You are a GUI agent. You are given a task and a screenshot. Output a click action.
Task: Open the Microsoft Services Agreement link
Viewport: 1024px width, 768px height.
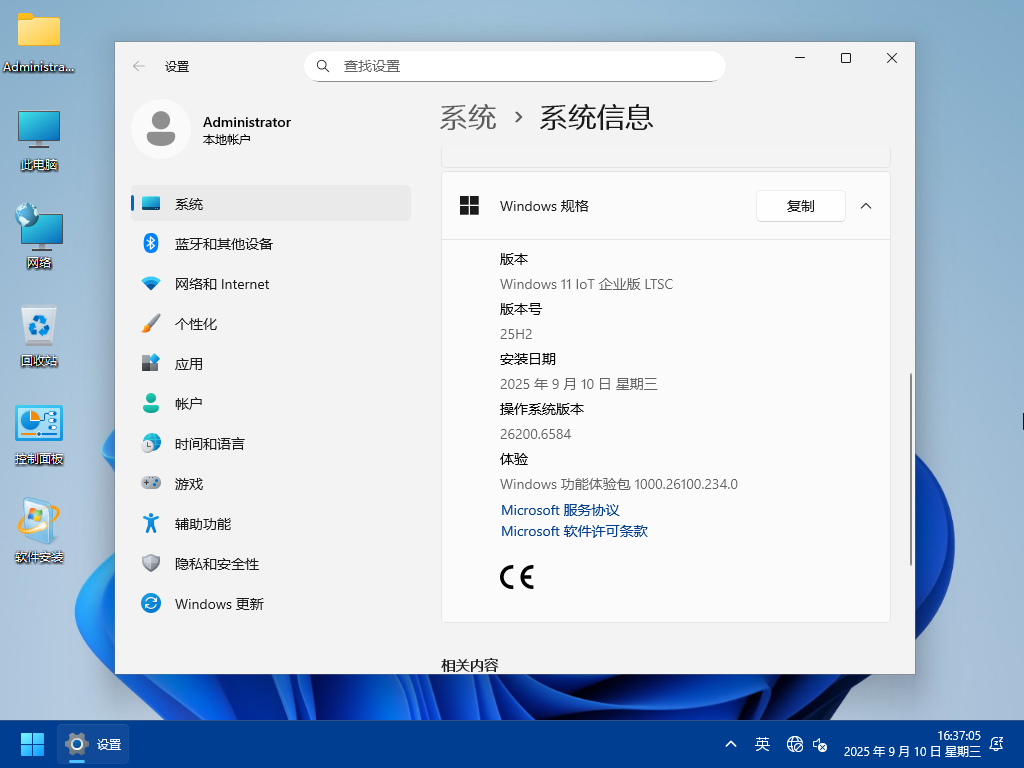coord(560,510)
